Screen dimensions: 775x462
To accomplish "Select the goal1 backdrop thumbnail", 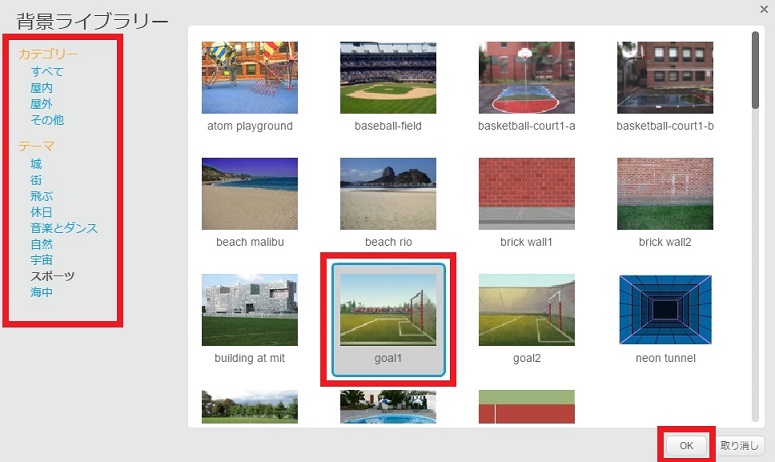I will (388, 310).
